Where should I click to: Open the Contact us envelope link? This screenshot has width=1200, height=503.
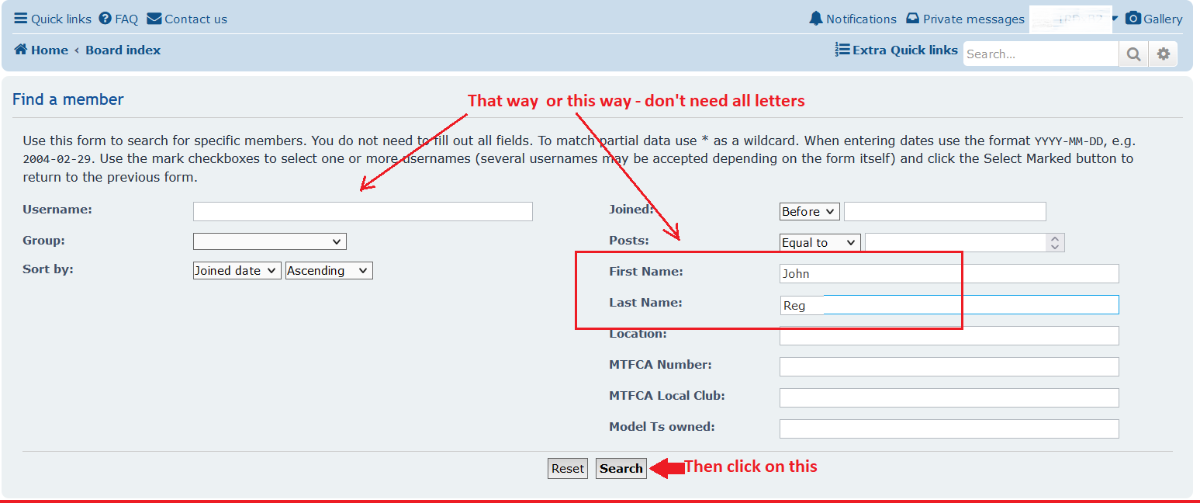[187, 19]
